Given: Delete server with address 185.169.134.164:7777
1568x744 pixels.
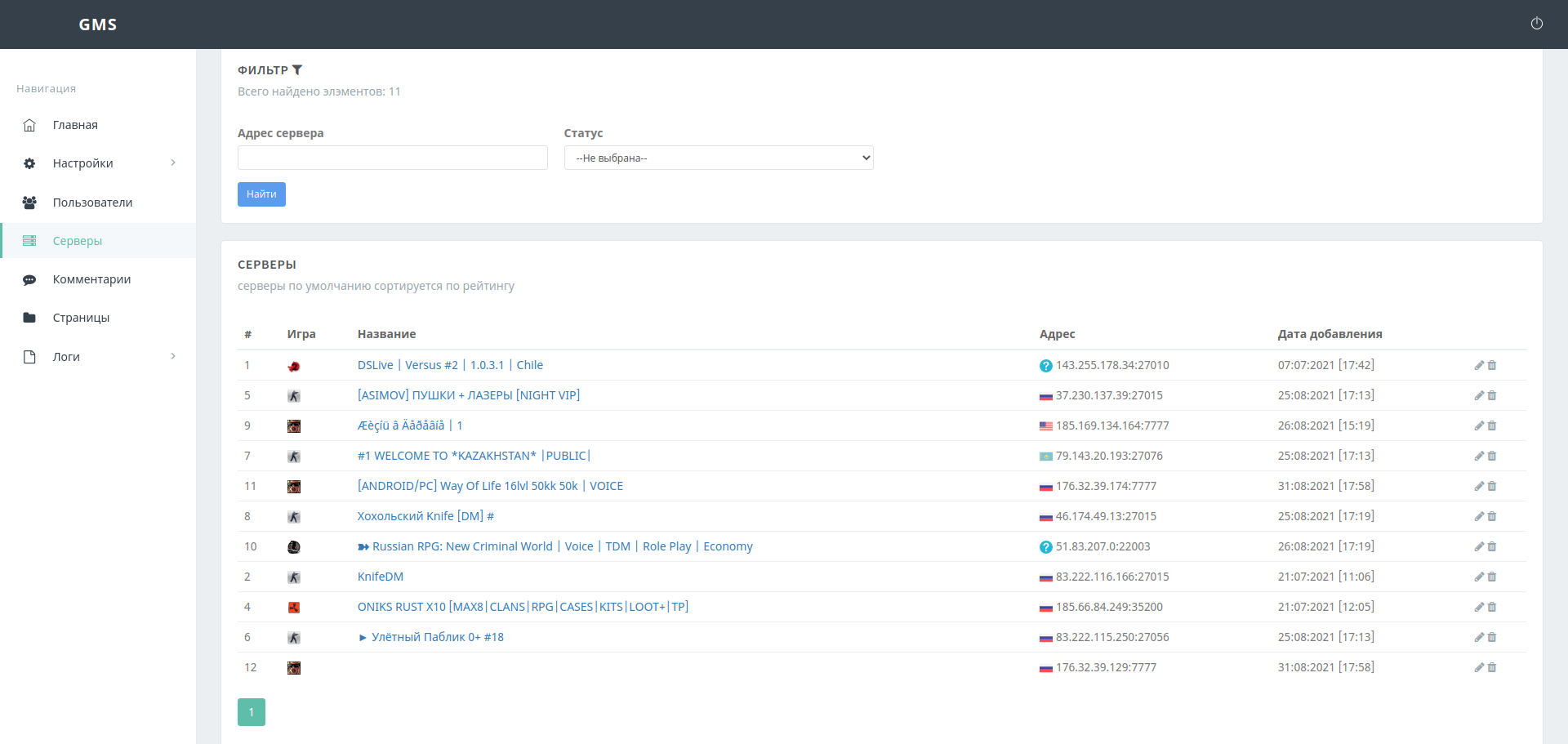Looking at the screenshot, I should coord(1492,425).
